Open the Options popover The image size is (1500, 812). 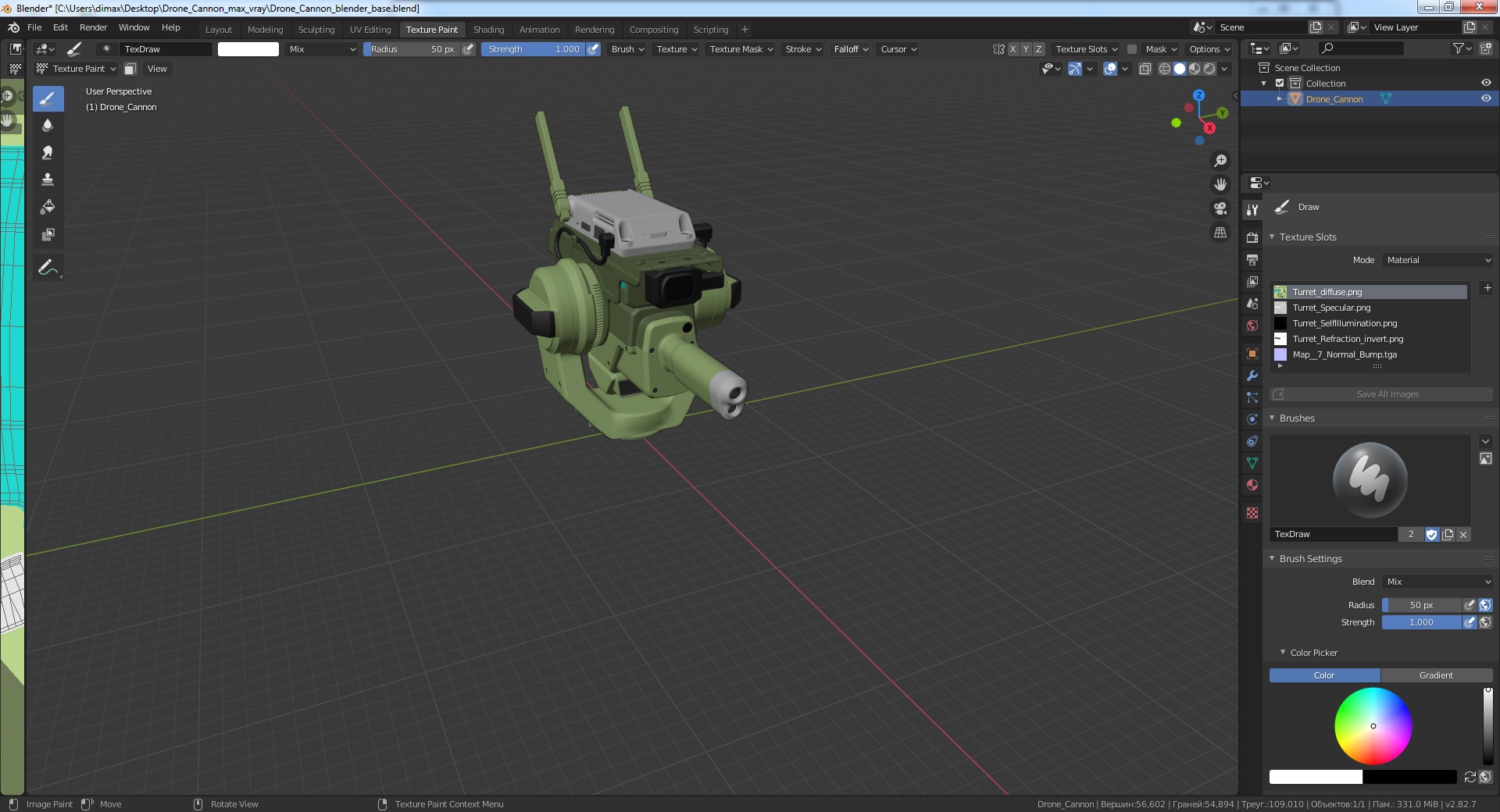point(1208,49)
